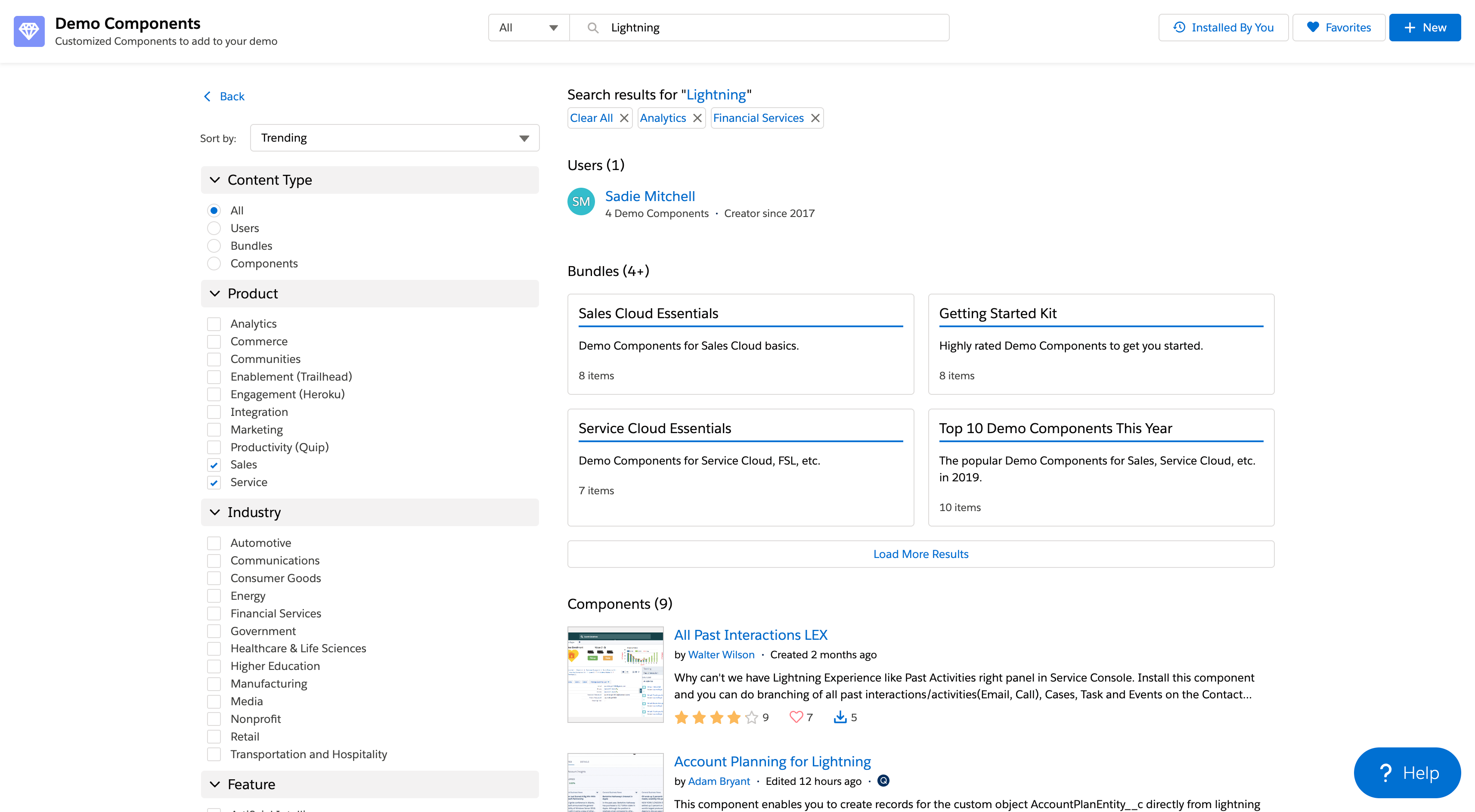Open Top 10 Demo Components This Year bundle
The height and width of the screenshot is (812, 1475).
tap(1100, 467)
